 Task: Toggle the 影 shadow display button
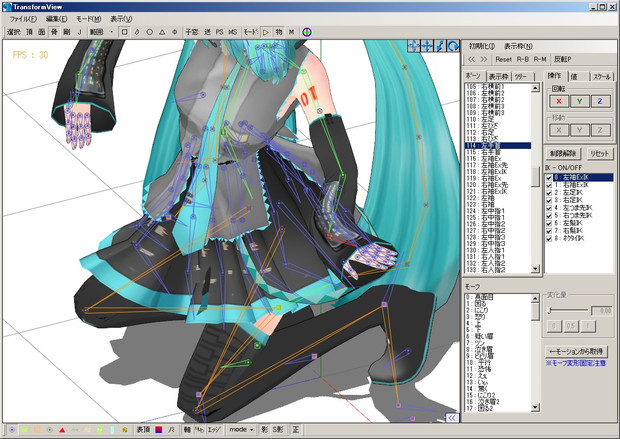[x=264, y=430]
